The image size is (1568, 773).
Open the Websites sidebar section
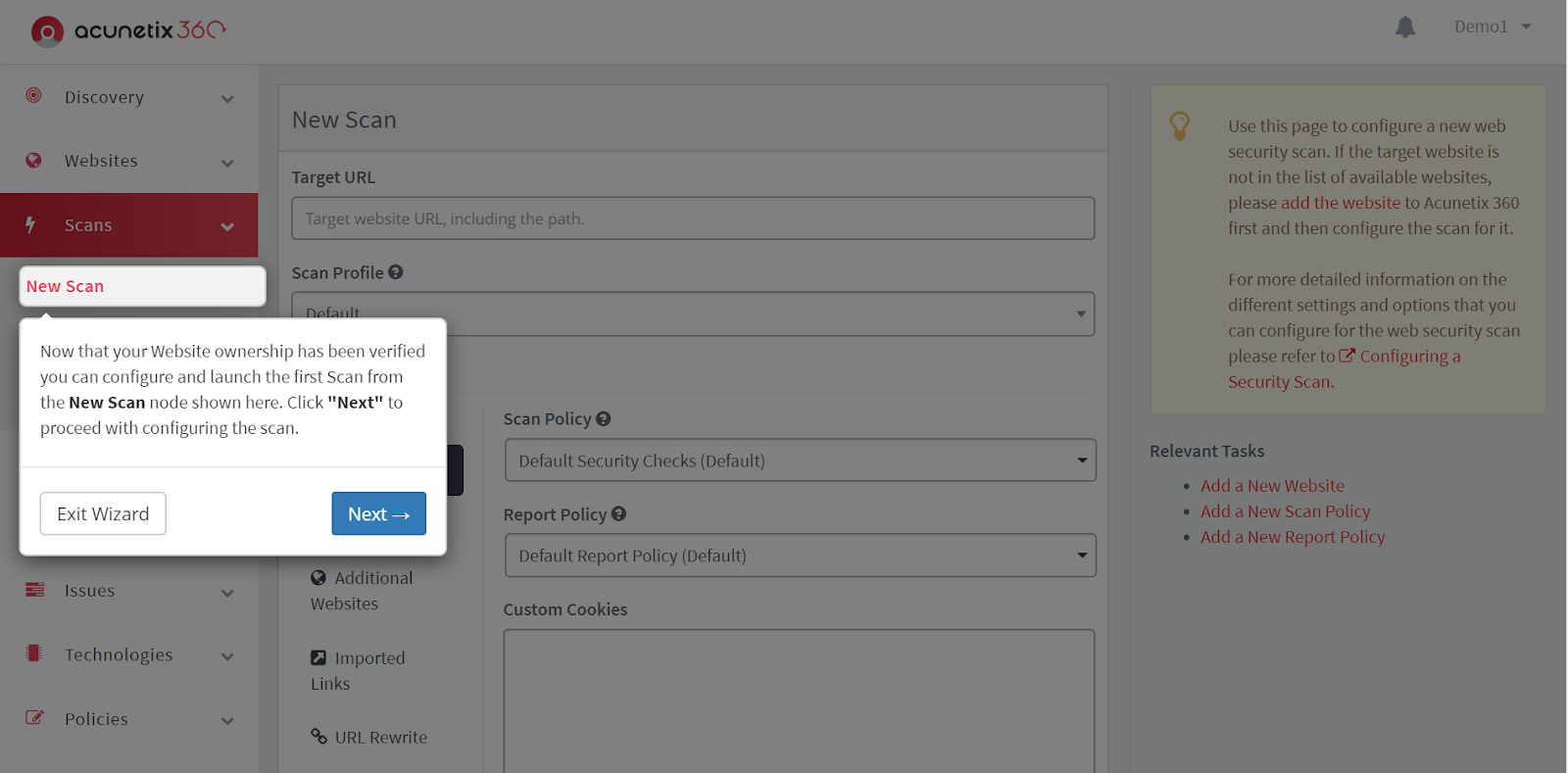(129, 161)
